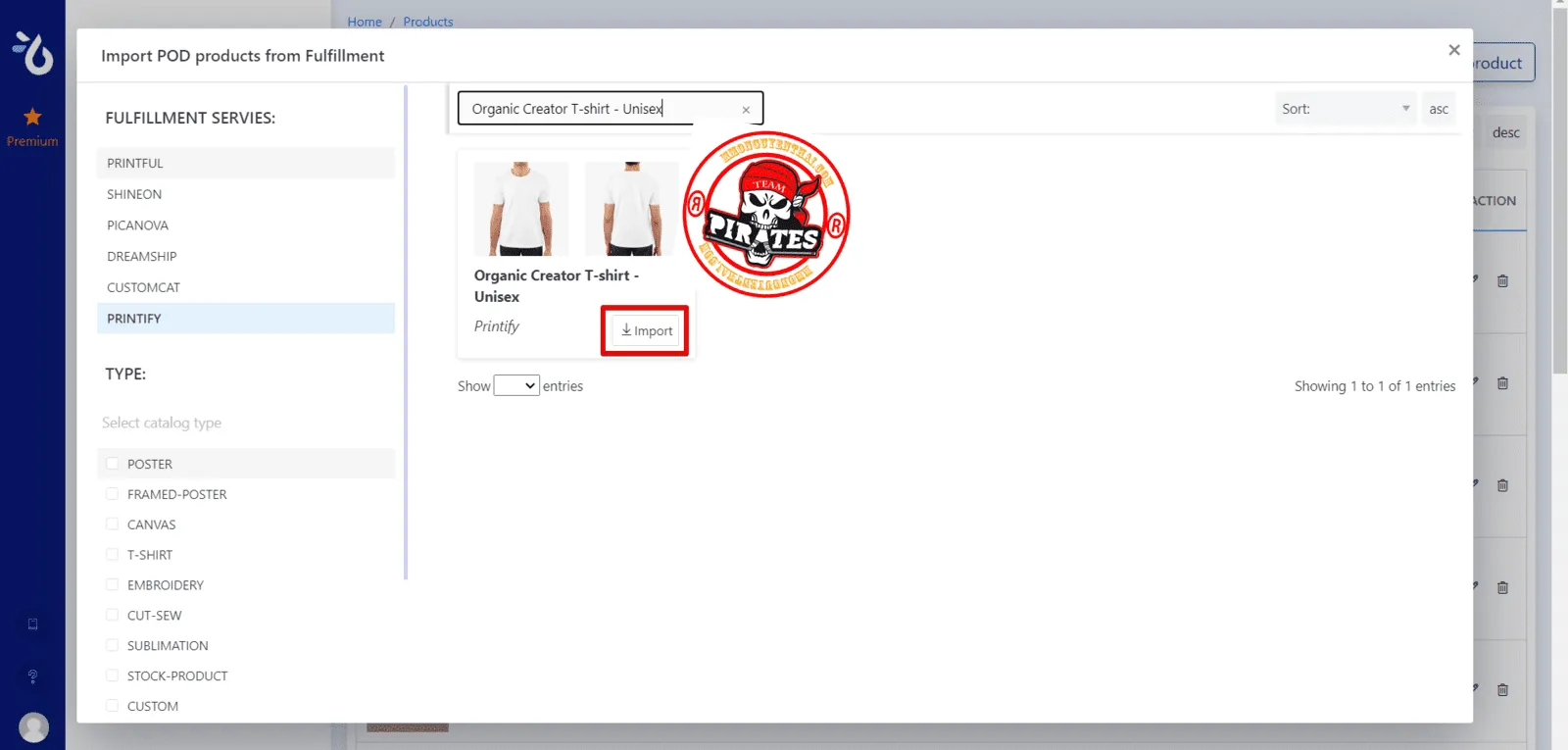
Task: Check the FRAMED-POSTER type checkbox
Action: point(112,494)
